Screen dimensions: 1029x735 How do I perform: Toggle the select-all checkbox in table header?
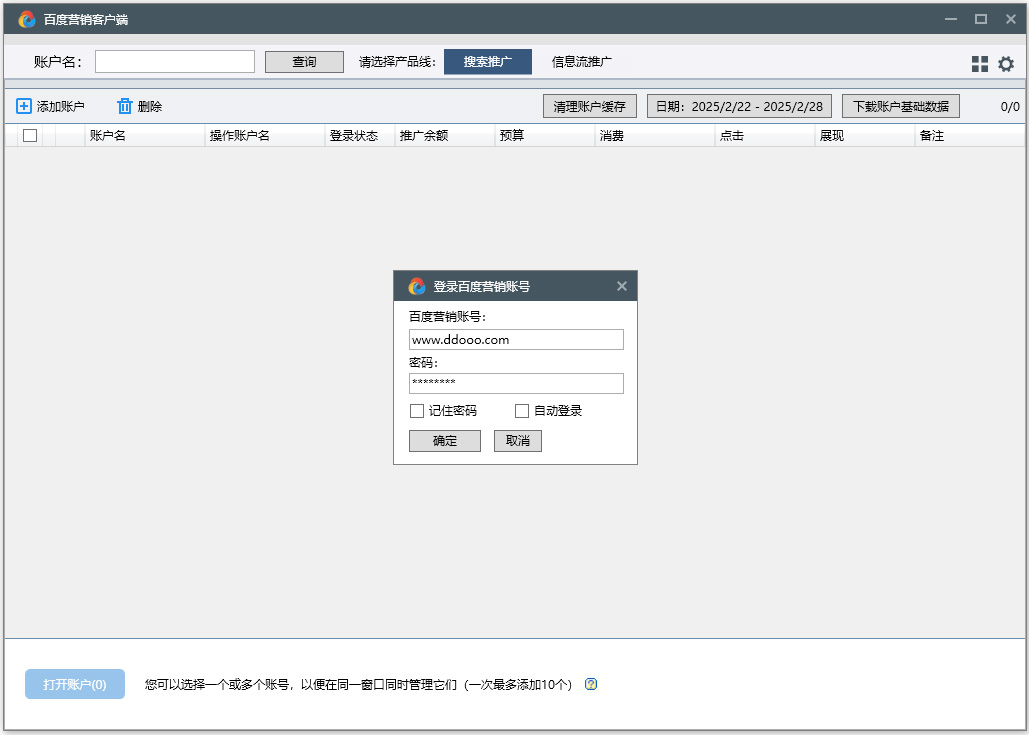pos(28,135)
